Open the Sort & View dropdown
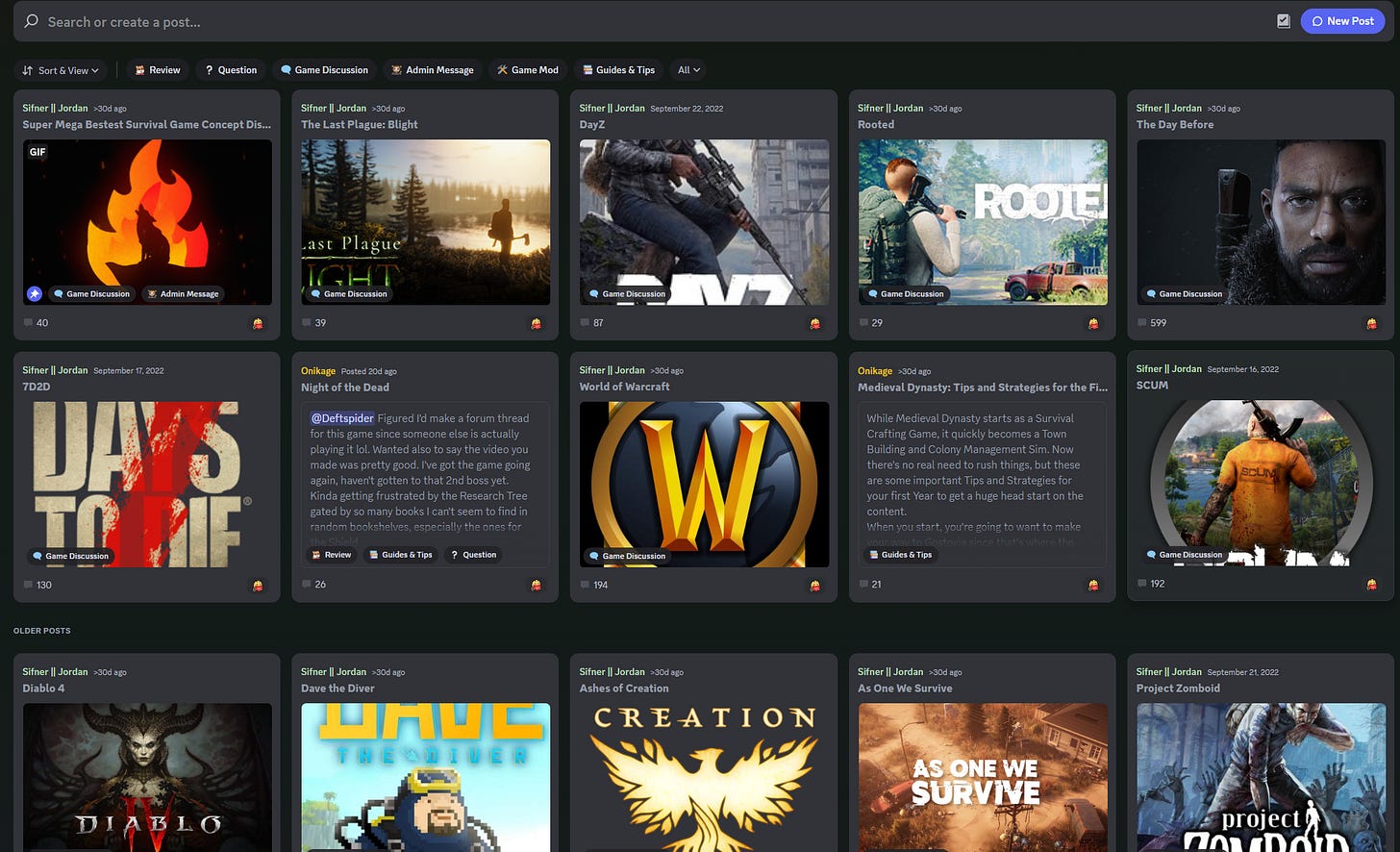Viewport: 1400px width, 852px height. 61,70
